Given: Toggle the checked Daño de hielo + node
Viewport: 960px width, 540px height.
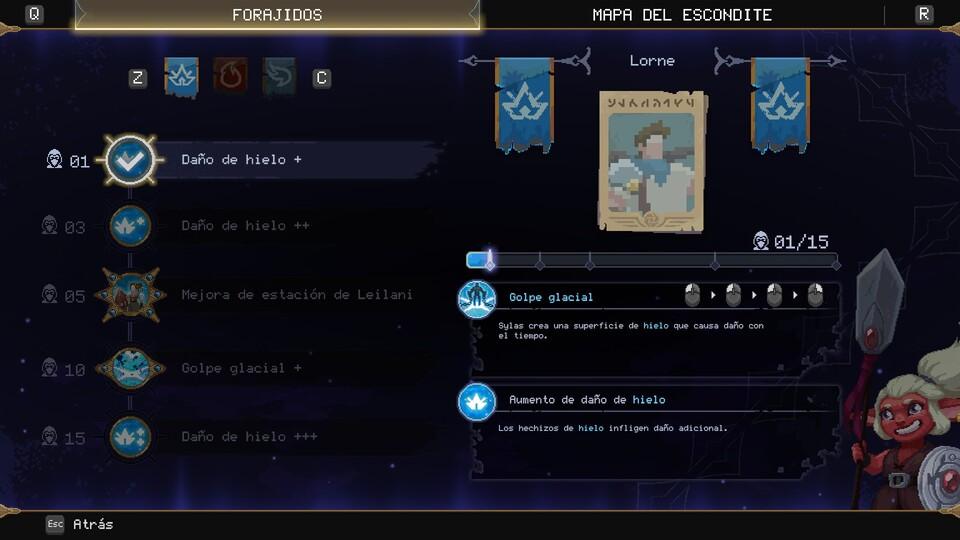Looking at the screenshot, I should pos(130,160).
